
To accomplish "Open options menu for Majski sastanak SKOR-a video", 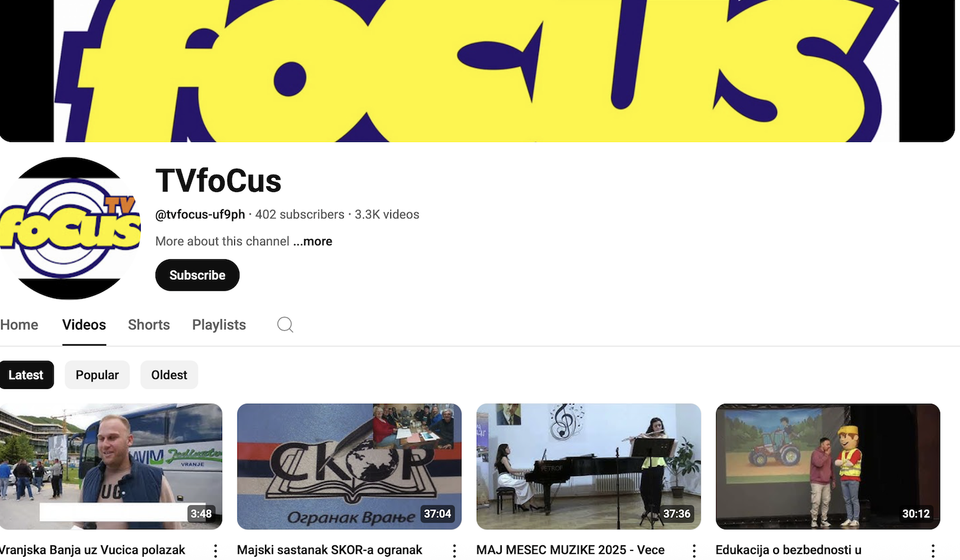I will pos(454,551).
